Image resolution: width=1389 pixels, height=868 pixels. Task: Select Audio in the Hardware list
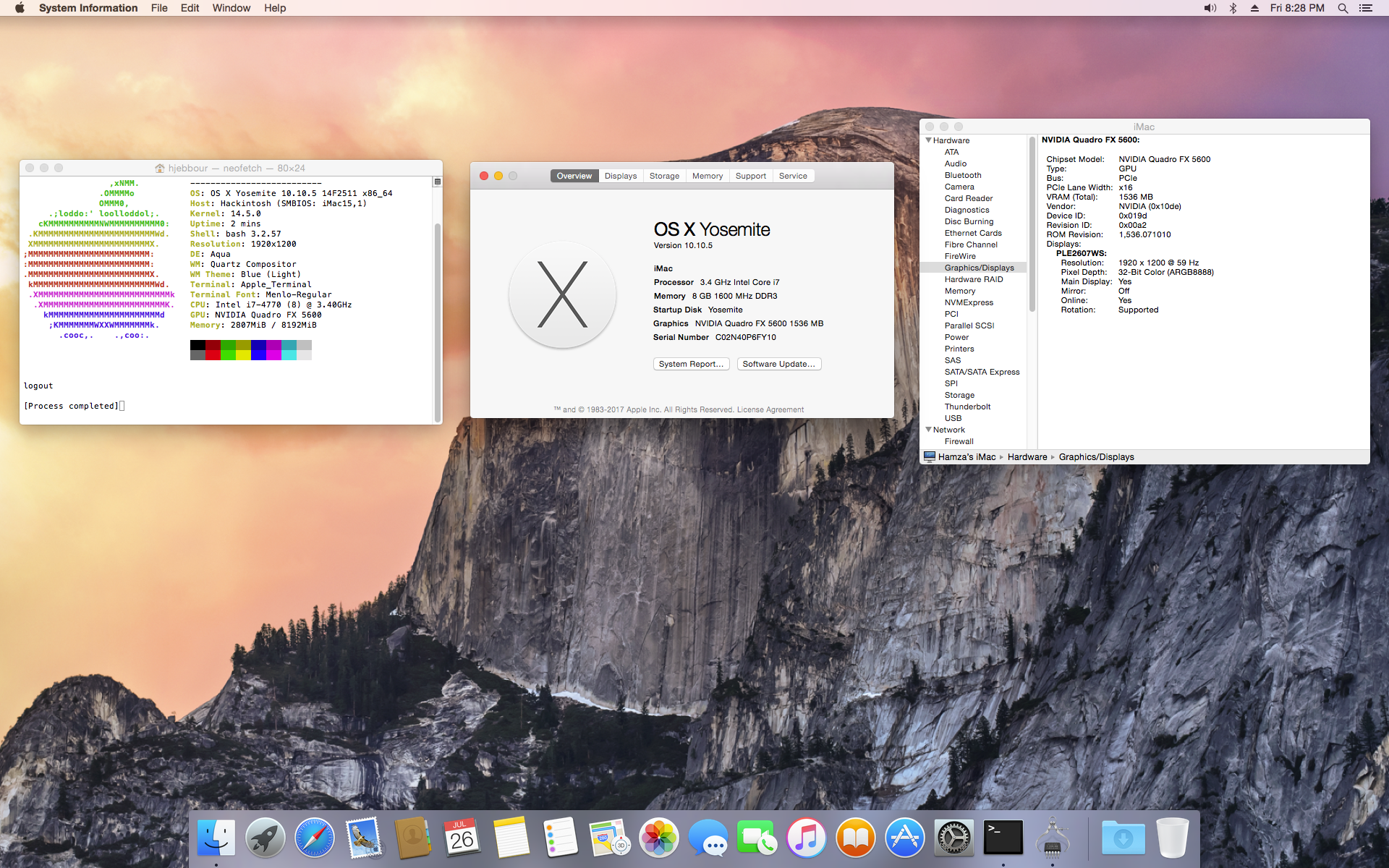955,163
